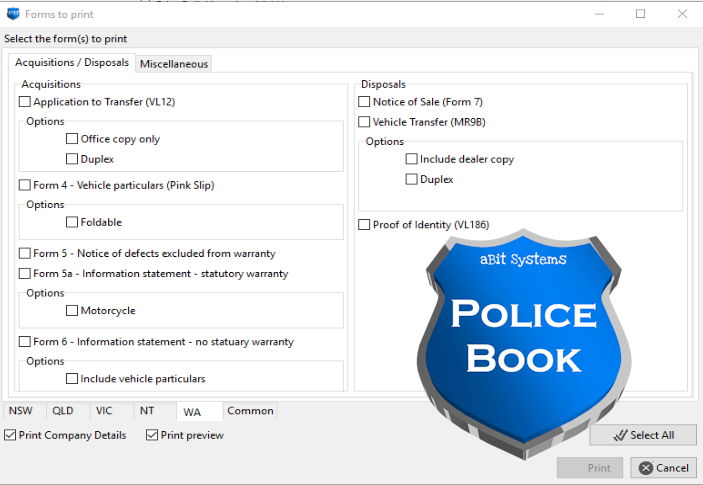Open the NSW state tab

tap(19, 411)
